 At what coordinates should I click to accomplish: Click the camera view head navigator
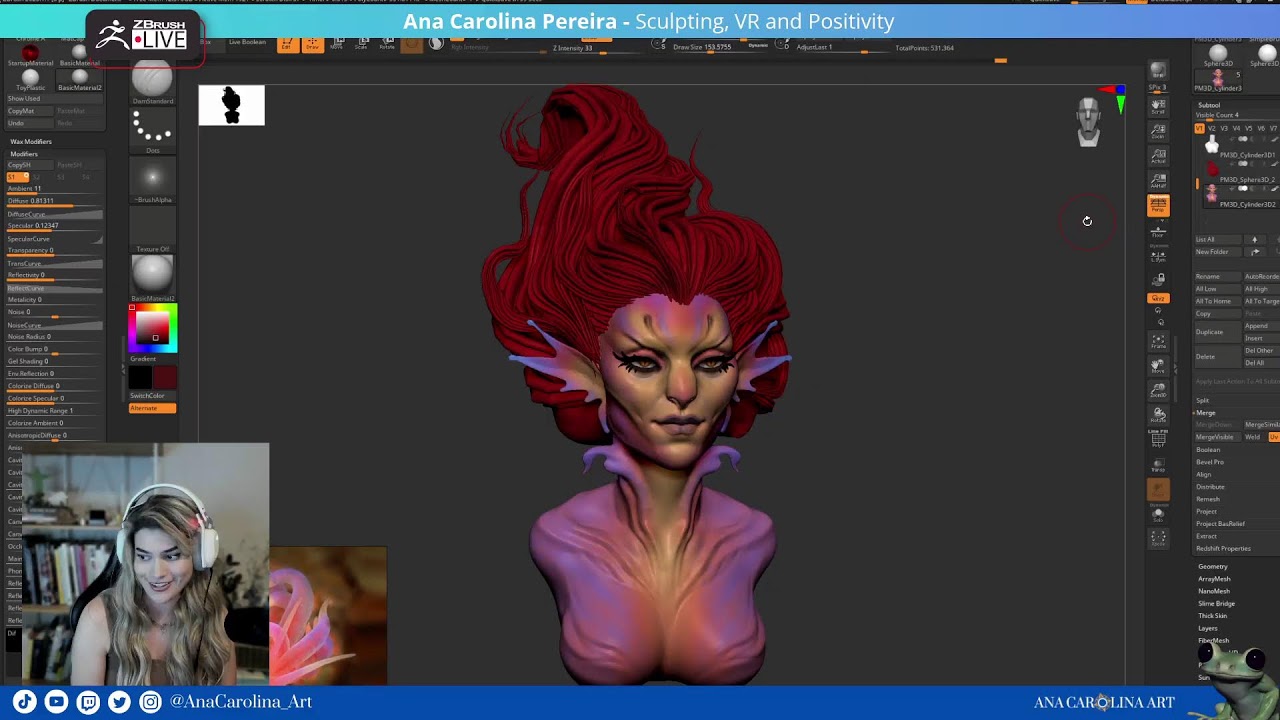[1088, 122]
